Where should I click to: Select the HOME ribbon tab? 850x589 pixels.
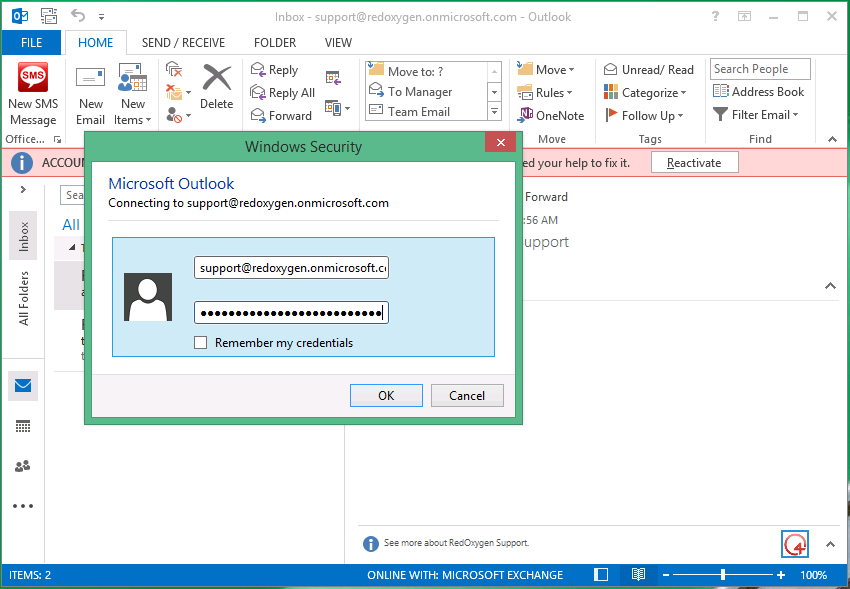pyautogui.click(x=96, y=43)
